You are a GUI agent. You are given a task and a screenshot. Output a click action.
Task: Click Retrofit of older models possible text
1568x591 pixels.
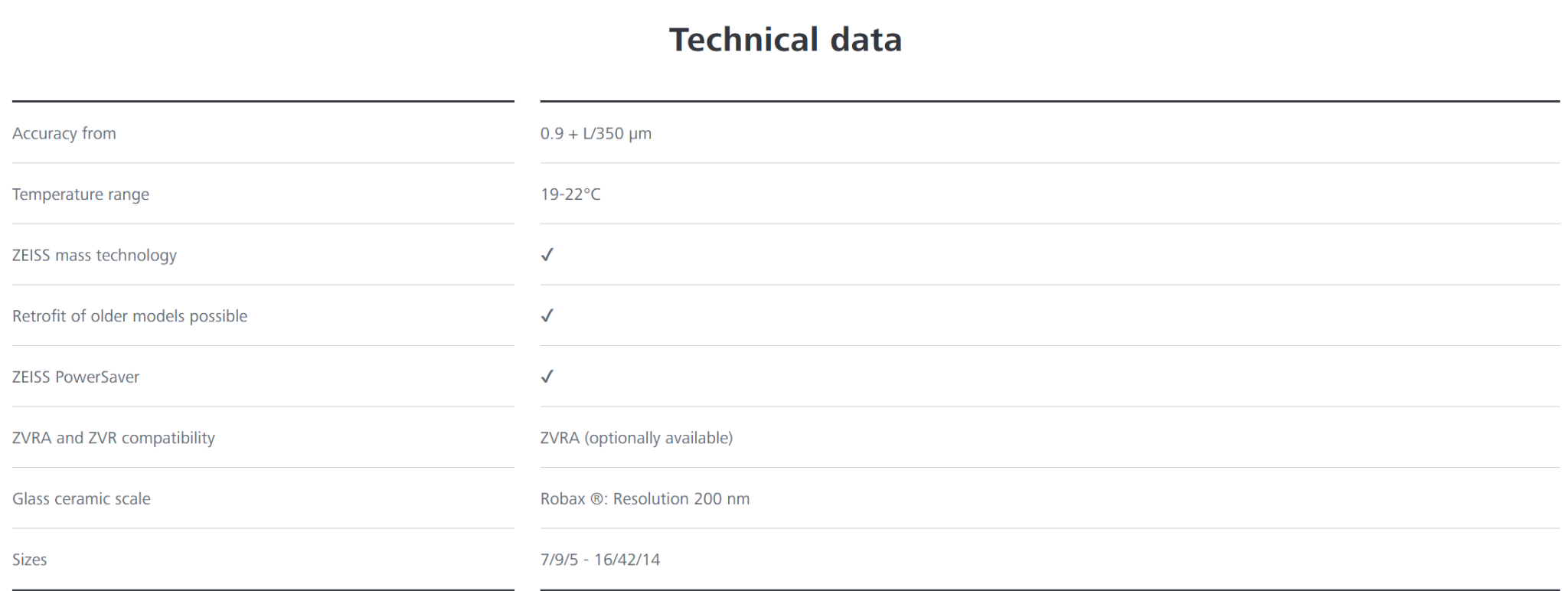point(129,316)
